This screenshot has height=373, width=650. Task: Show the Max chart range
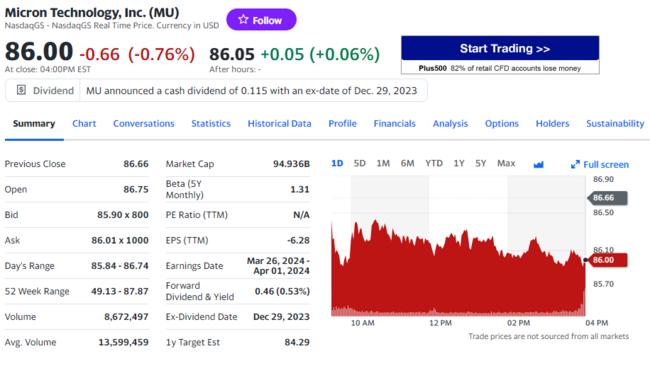pos(506,163)
